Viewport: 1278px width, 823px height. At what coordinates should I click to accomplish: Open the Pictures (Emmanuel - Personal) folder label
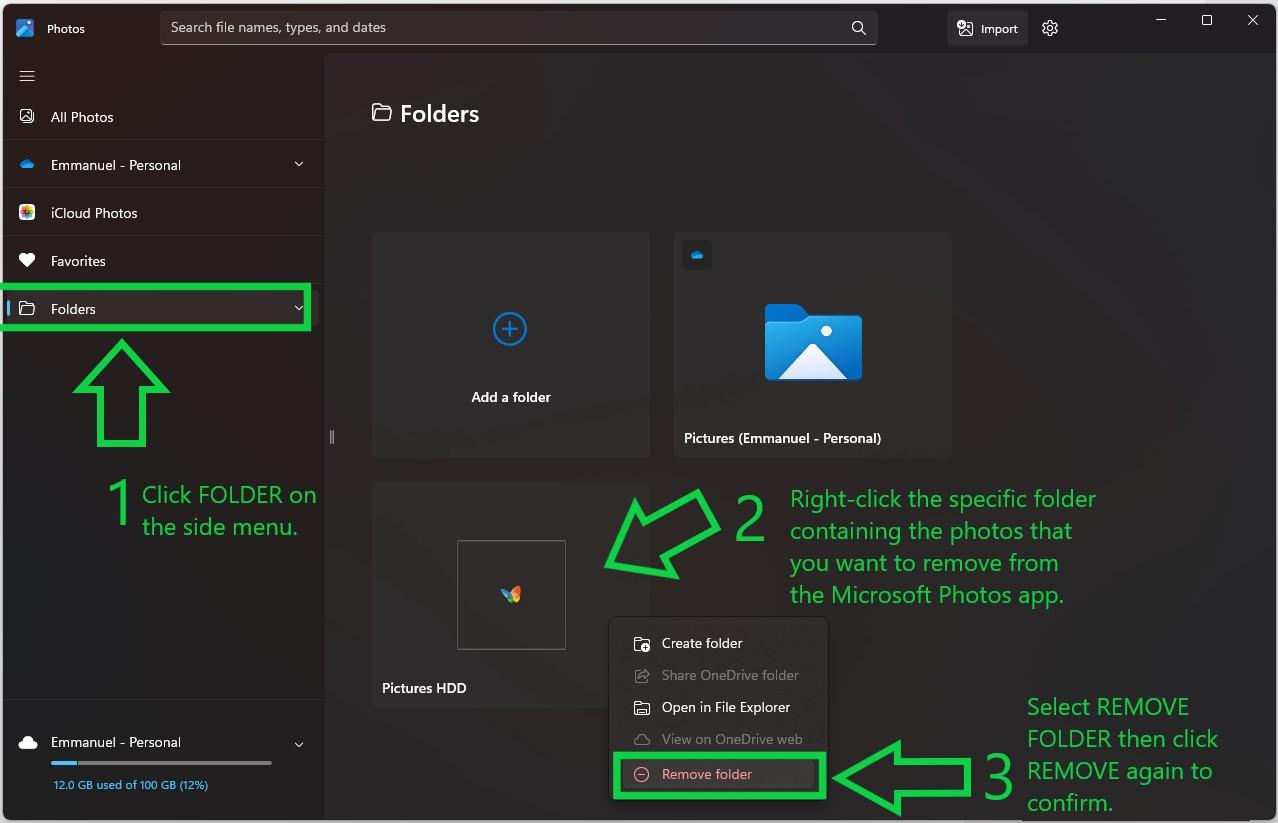782,438
